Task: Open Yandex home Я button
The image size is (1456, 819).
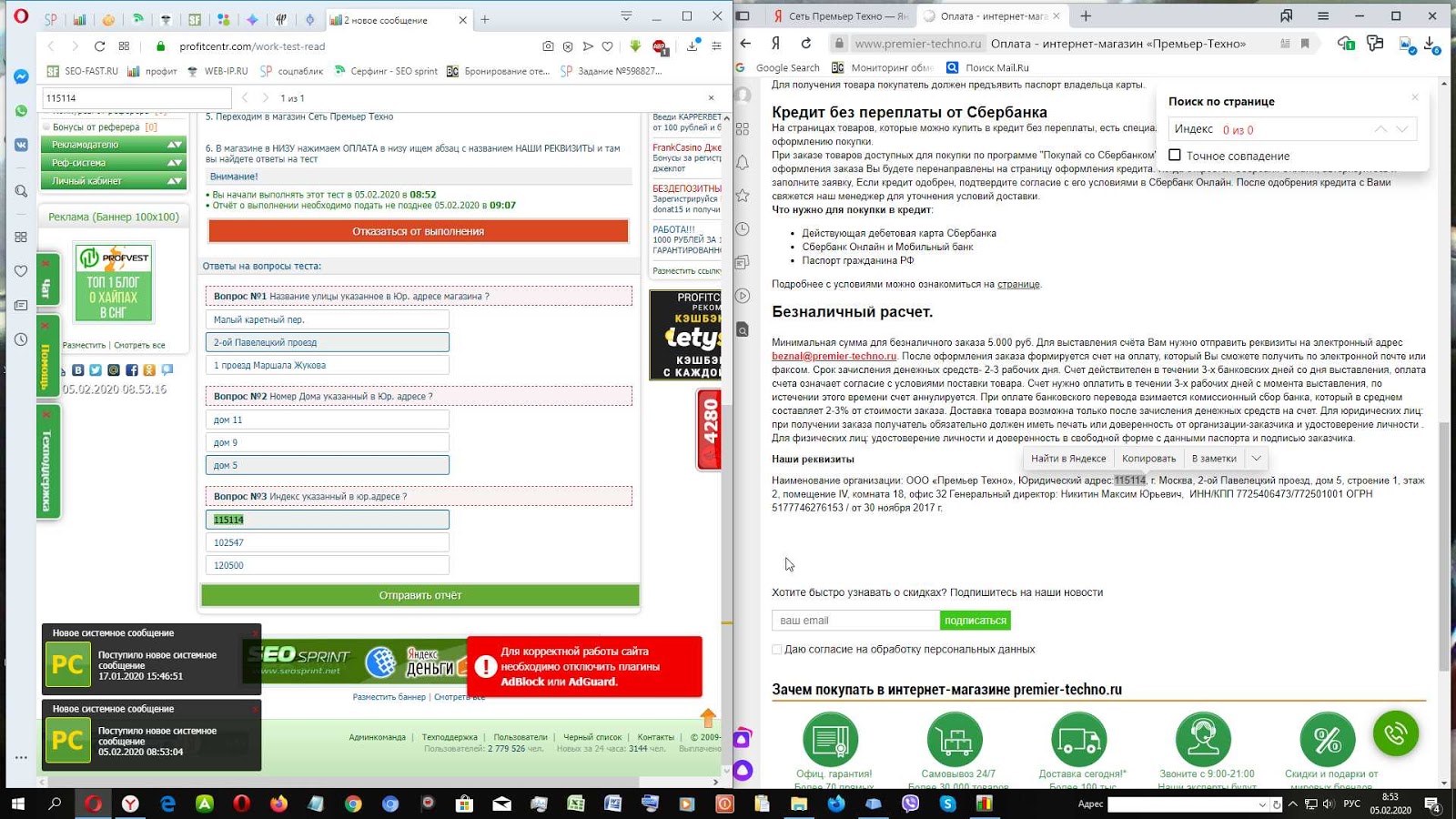Action: click(776, 43)
